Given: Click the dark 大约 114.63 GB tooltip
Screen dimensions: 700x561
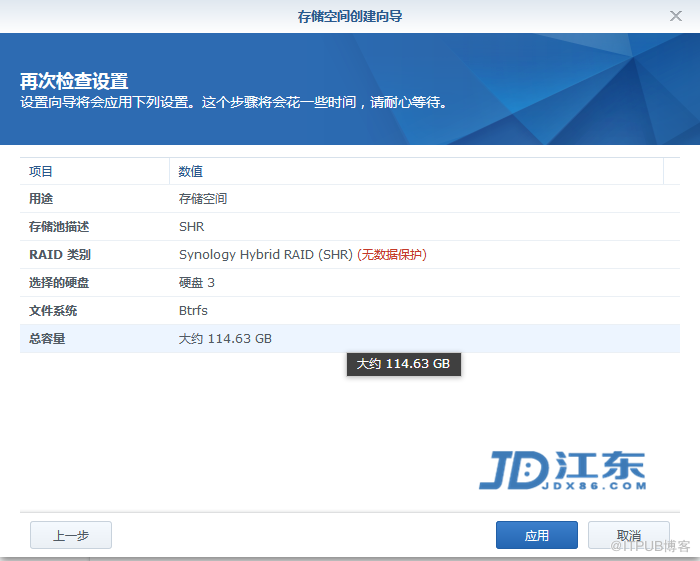Looking at the screenshot, I should click(x=403, y=364).
